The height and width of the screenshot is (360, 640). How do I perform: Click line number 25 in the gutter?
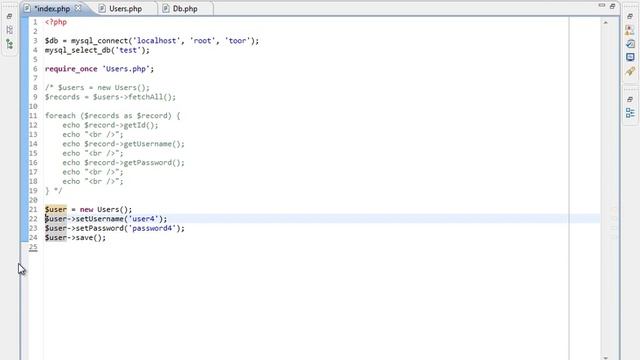tap(33, 247)
